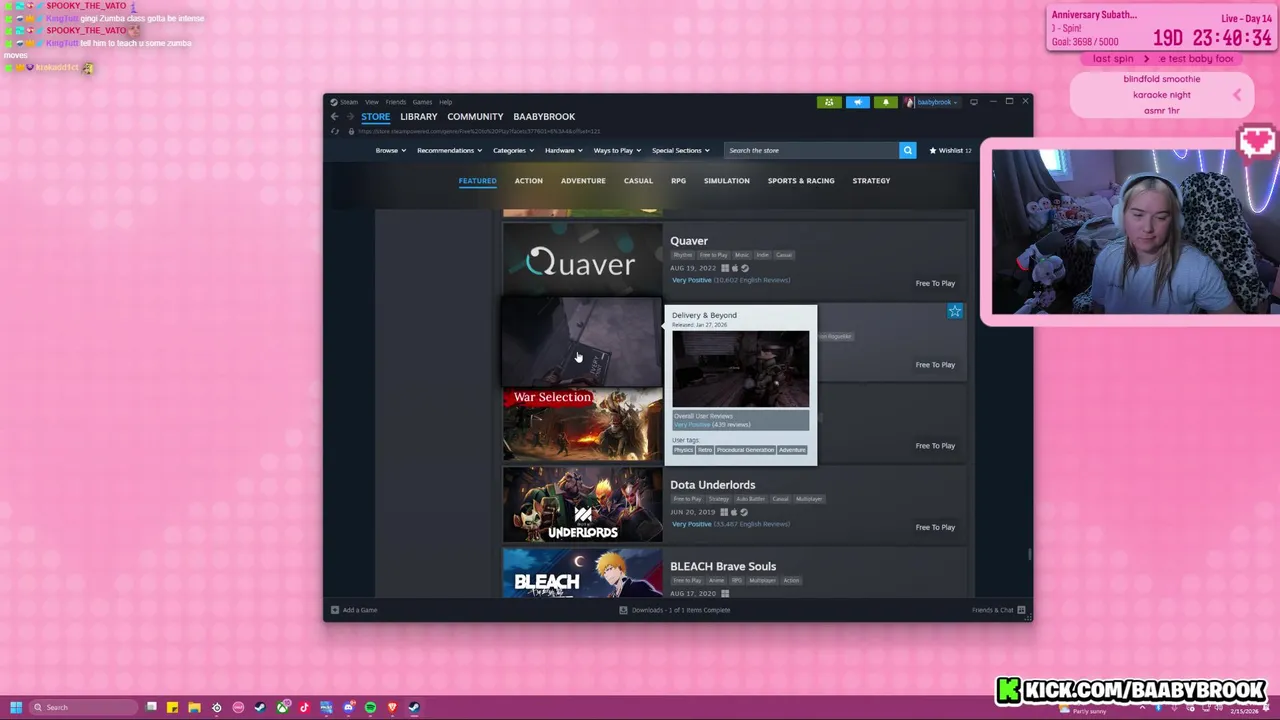Open the War Selection game thumbnail

click(x=582, y=426)
